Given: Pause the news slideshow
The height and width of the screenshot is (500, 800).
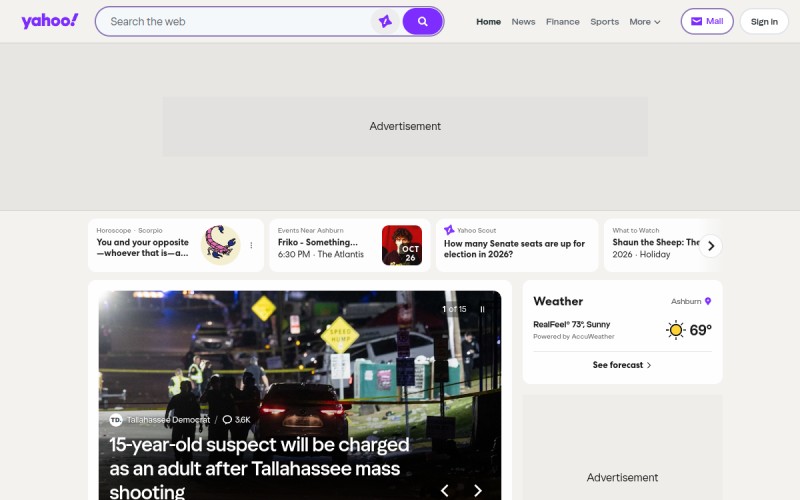Looking at the screenshot, I should [x=482, y=309].
